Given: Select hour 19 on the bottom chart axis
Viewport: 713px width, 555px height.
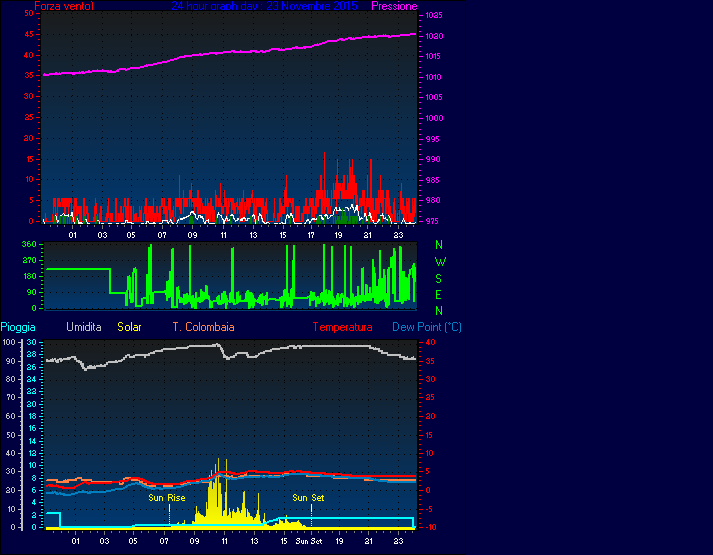Looking at the screenshot, I should tap(339, 541).
